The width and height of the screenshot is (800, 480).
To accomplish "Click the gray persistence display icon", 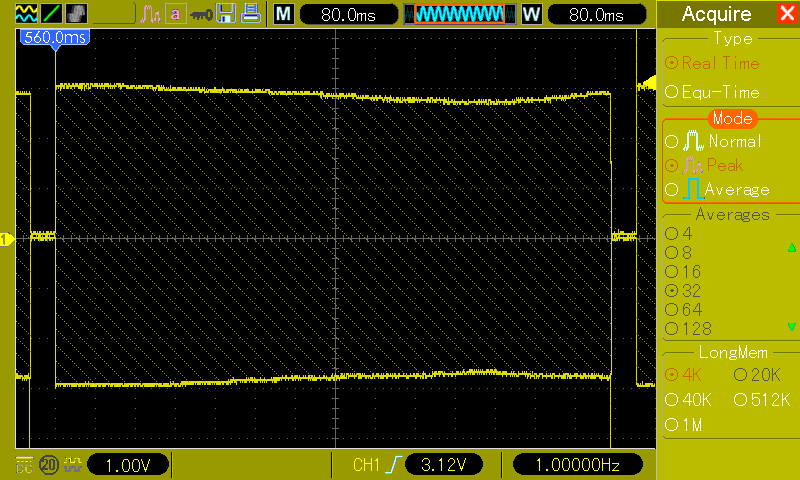I will coord(76,14).
